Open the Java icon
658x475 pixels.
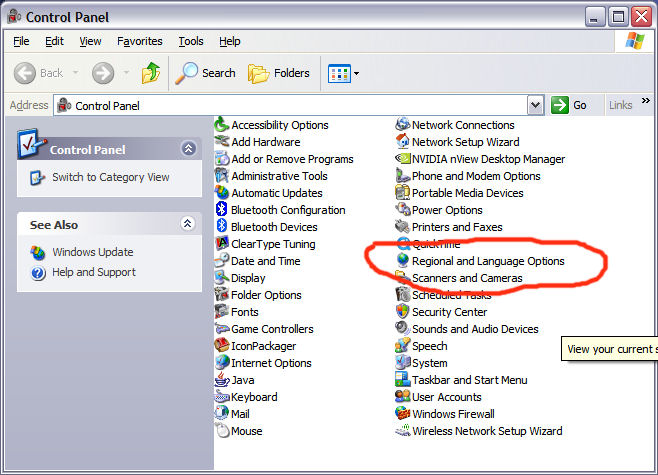(221, 380)
